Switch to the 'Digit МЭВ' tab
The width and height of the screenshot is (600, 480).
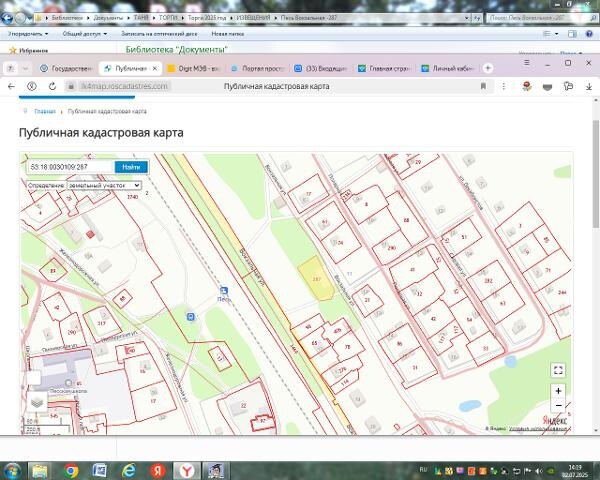pyautogui.click(x=194, y=69)
